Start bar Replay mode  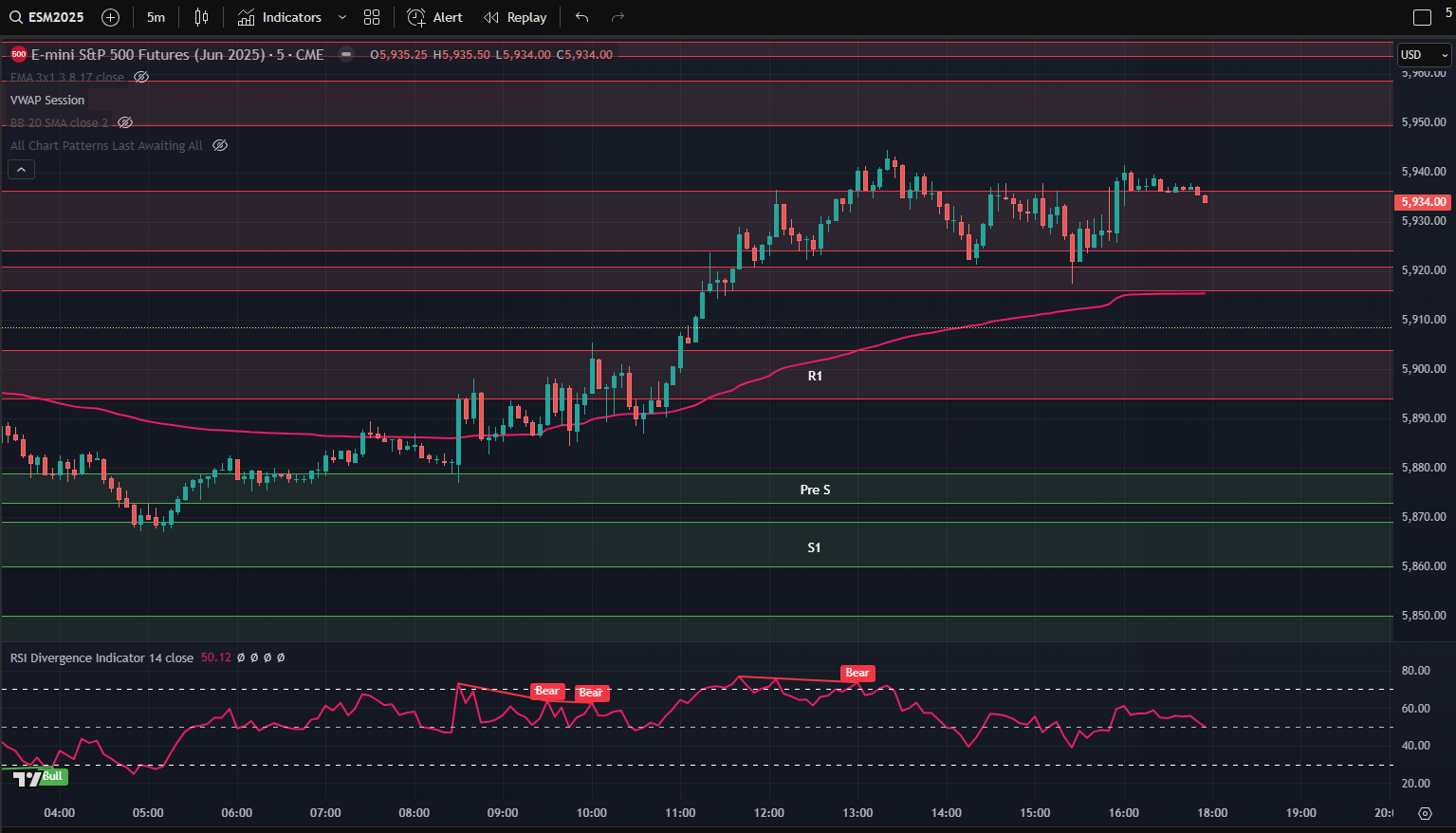(515, 17)
